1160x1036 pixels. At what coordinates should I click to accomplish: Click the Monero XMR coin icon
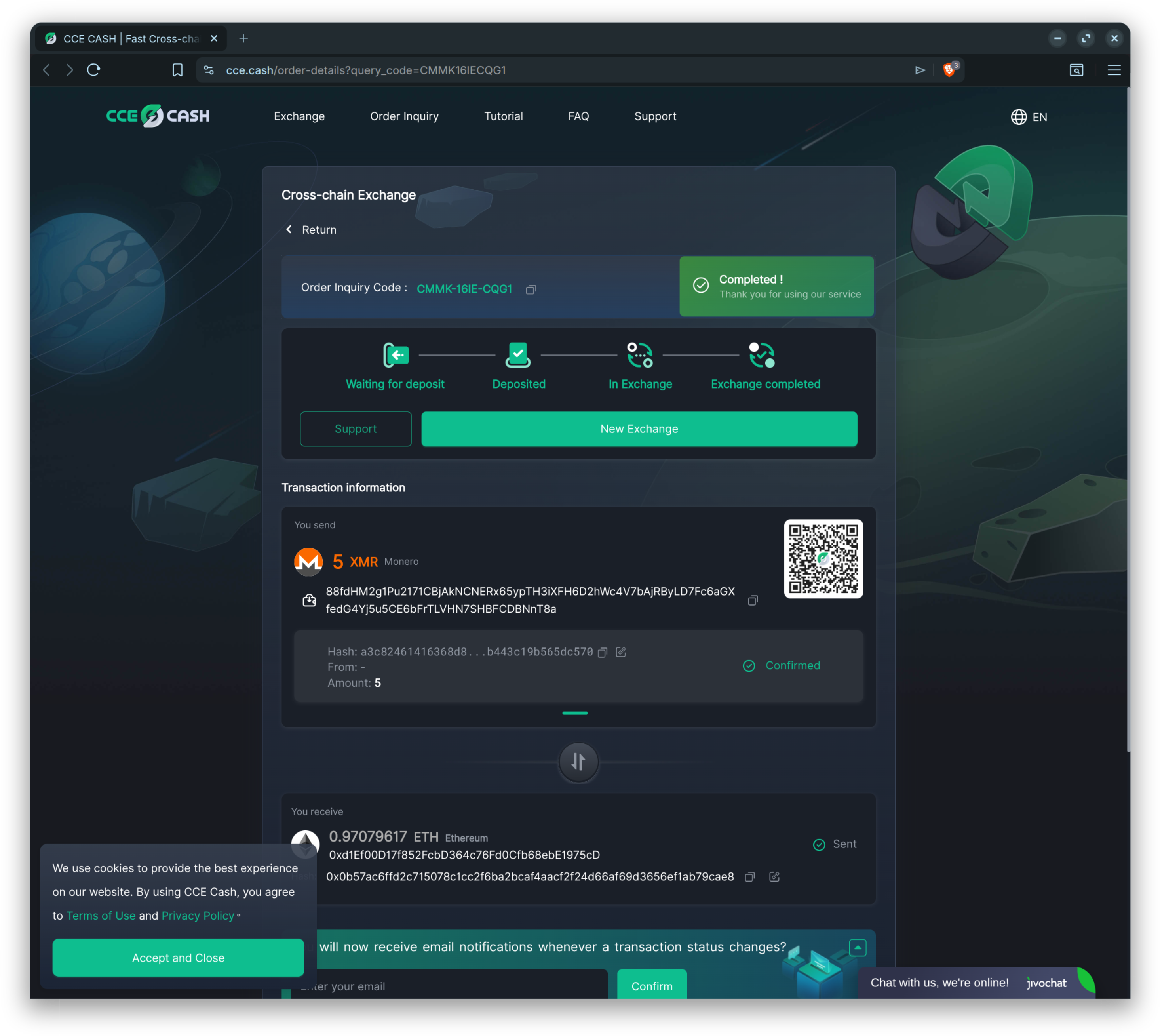[308, 562]
